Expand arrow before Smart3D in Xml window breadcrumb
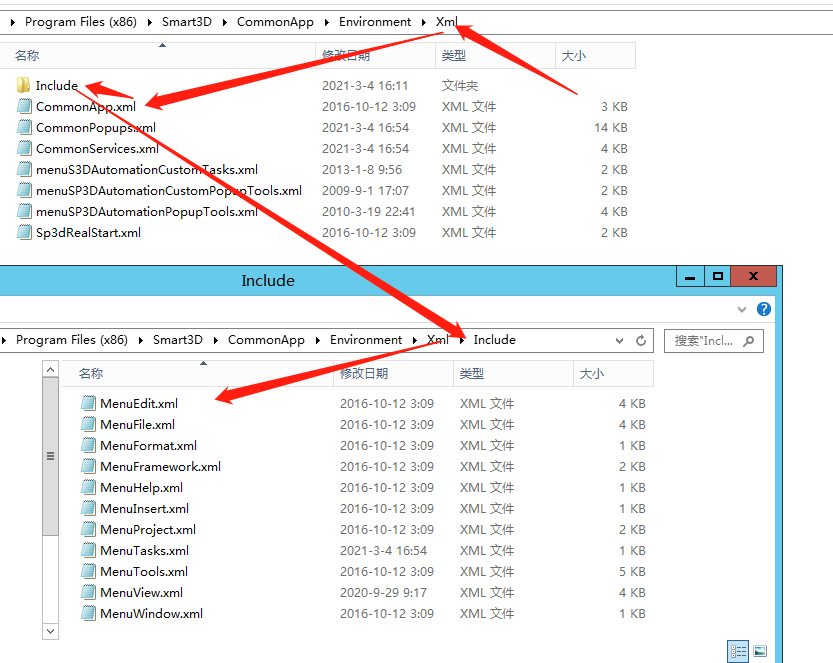Image resolution: width=833 pixels, height=663 pixels. pos(150,22)
